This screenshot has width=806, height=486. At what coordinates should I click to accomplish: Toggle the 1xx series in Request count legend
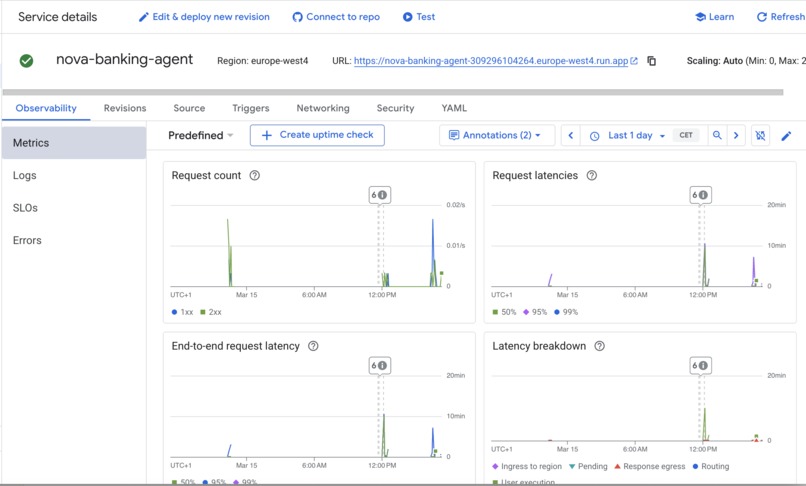[x=182, y=312]
